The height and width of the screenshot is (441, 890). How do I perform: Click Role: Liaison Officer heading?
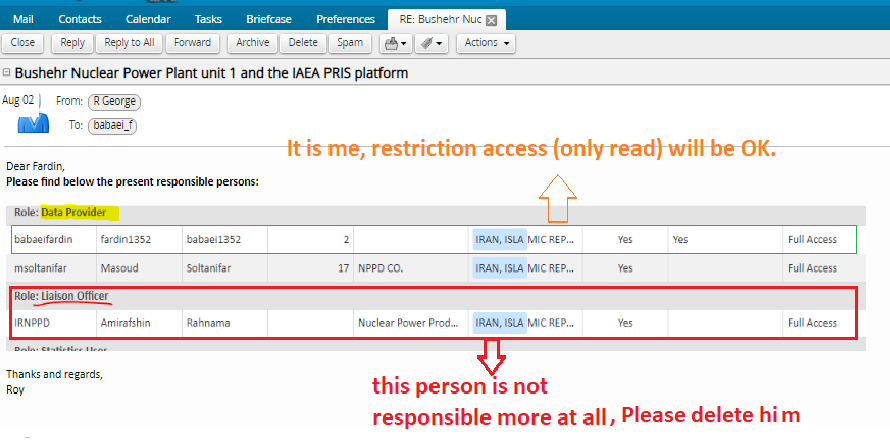click(61, 296)
